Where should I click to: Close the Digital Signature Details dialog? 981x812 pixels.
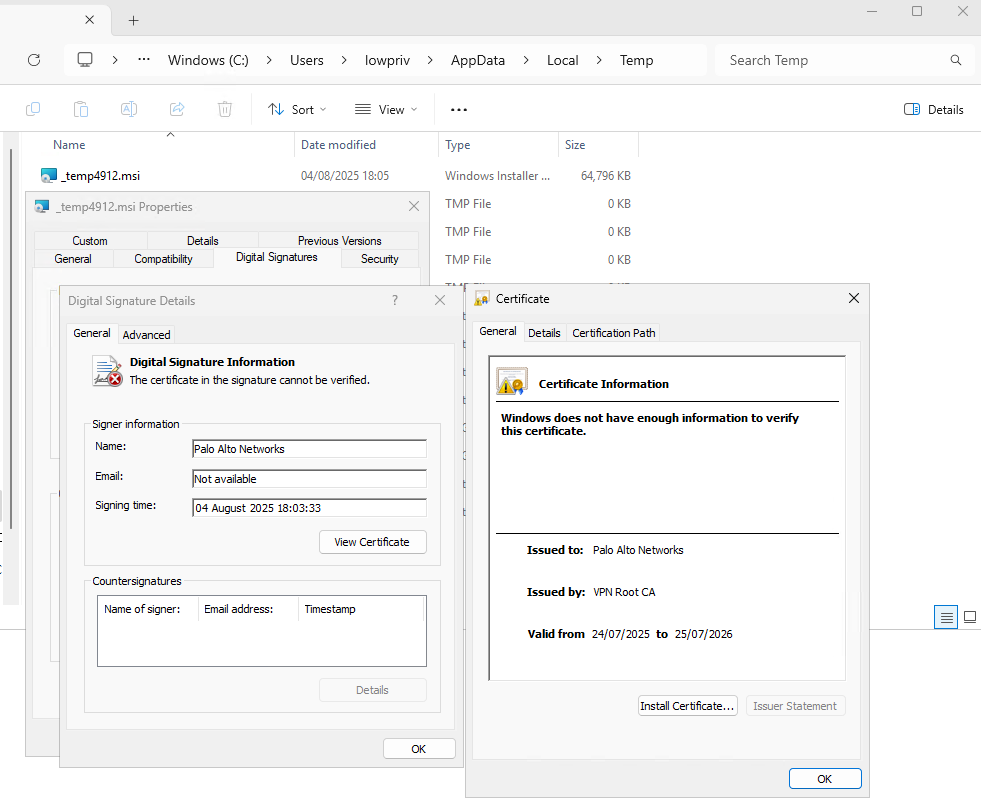[440, 300]
